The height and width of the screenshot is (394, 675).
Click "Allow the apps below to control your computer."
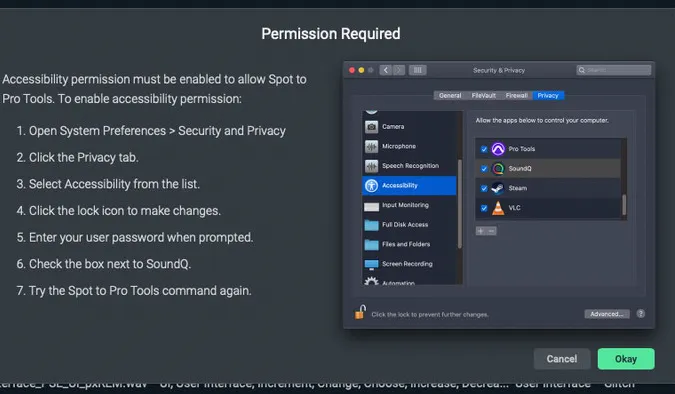click(x=542, y=121)
